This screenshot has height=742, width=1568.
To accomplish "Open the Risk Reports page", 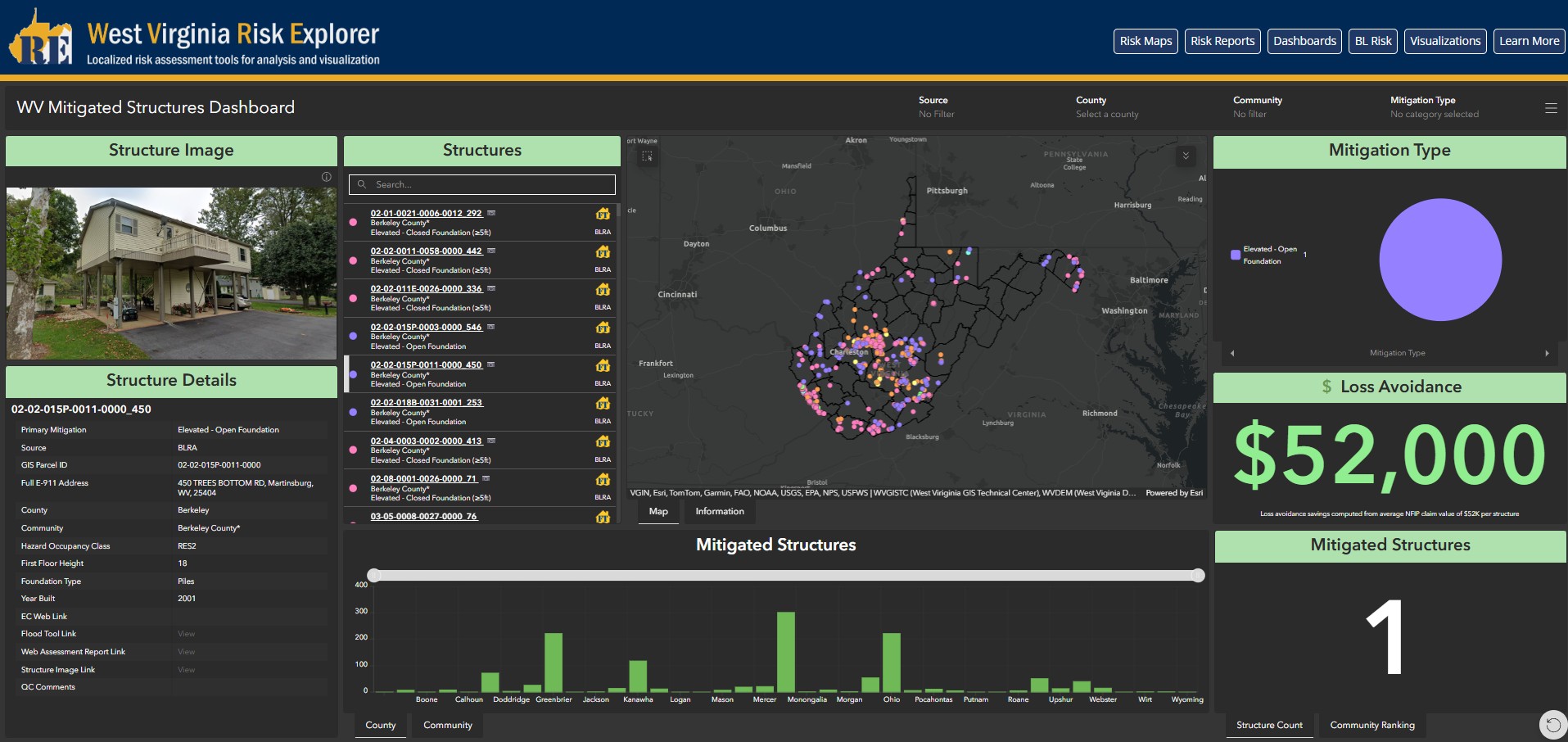I will click(x=1222, y=41).
